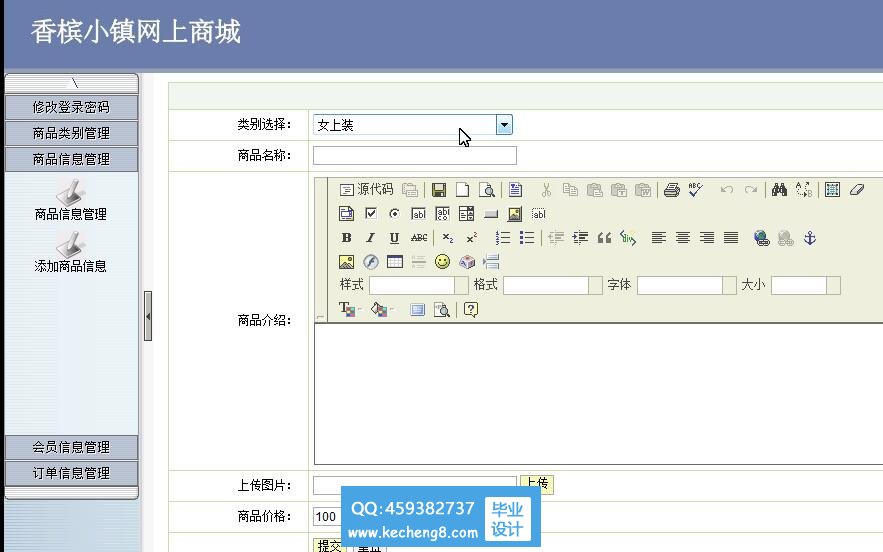Toggle bulleted list
Viewport: 883px width, 552px height.
coord(527,238)
